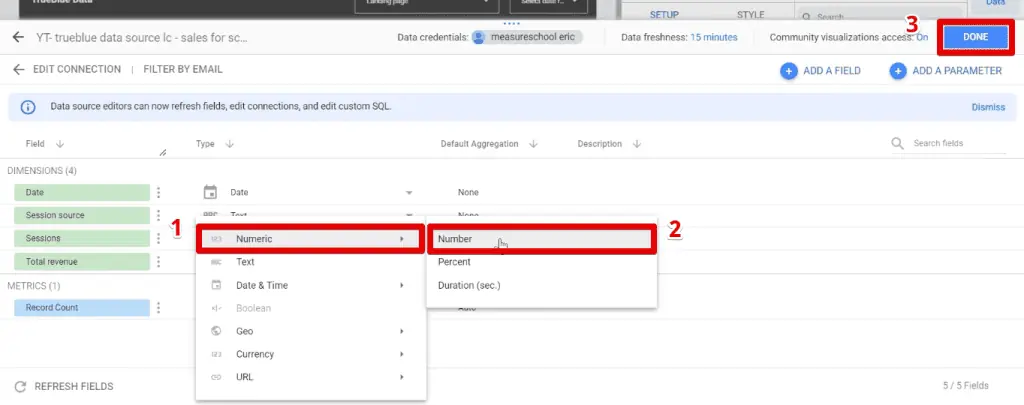Click ADD A FIELD

pyautogui.click(x=821, y=71)
